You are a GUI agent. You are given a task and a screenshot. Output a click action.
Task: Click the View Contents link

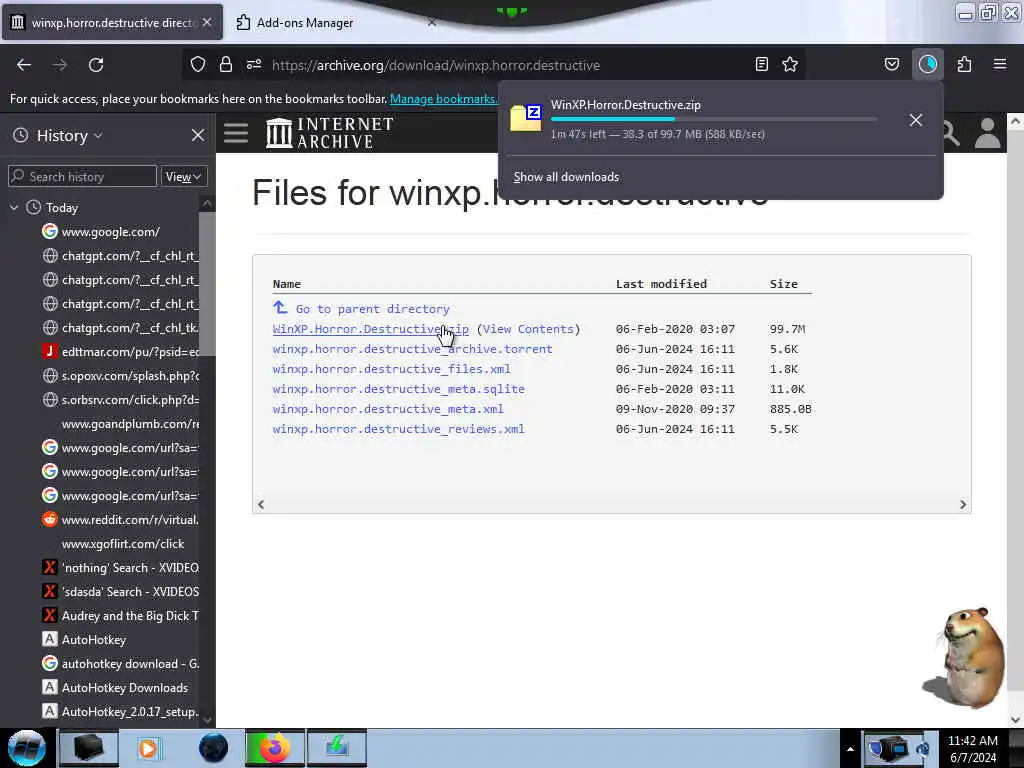(x=528, y=329)
